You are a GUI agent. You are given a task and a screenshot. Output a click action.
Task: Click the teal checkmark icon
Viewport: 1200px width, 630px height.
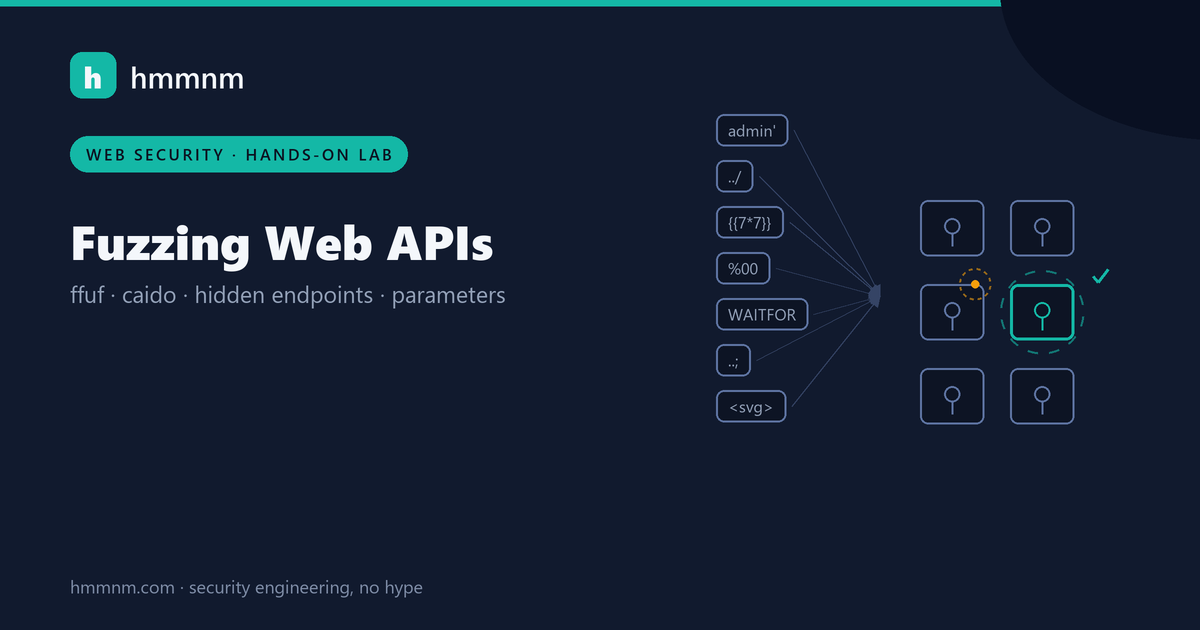pyautogui.click(x=1100, y=276)
